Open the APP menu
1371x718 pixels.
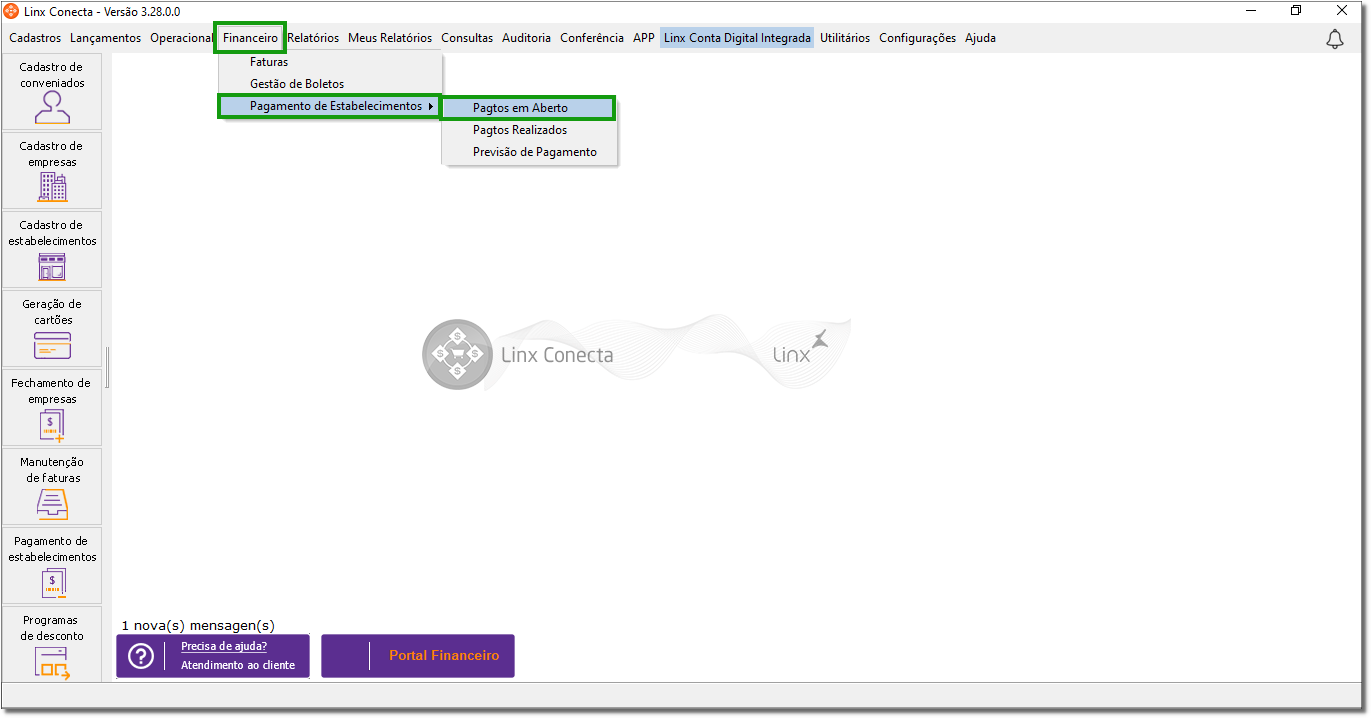644,38
